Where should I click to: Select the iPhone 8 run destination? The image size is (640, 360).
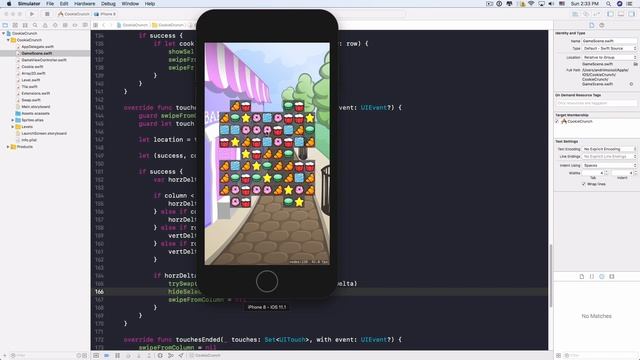(x=105, y=14)
